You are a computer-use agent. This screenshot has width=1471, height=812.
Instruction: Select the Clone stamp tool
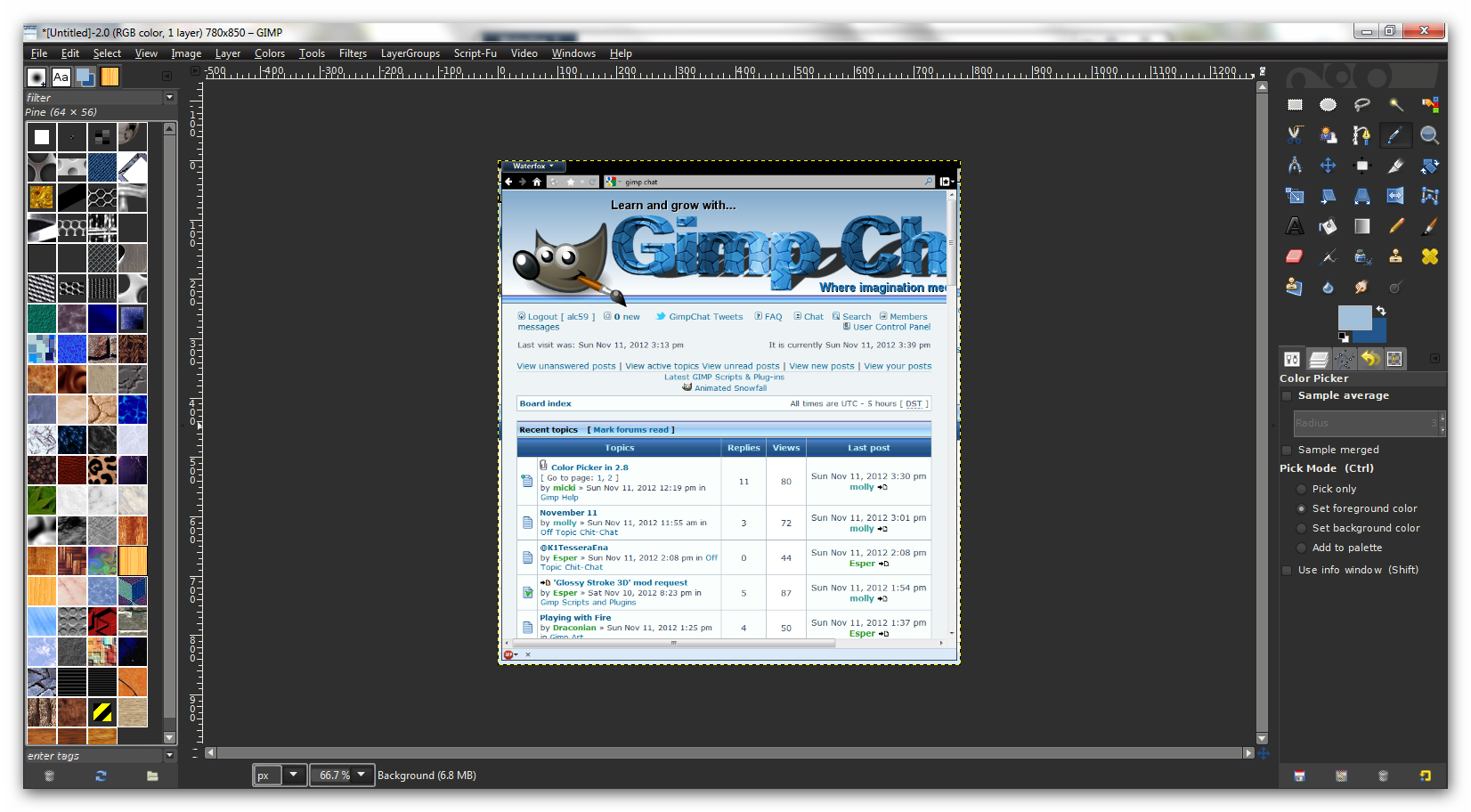1395,256
